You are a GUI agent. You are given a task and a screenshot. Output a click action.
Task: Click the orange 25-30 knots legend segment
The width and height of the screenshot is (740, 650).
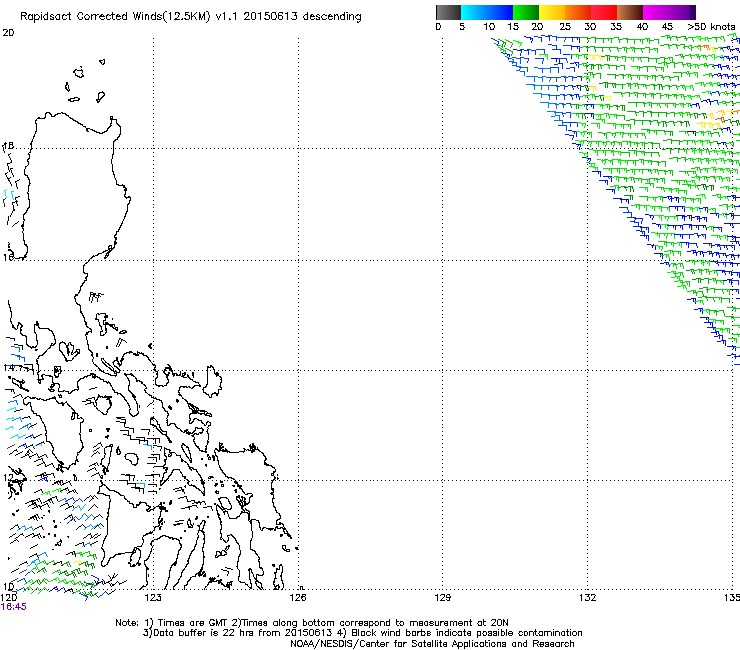point(578,12)
